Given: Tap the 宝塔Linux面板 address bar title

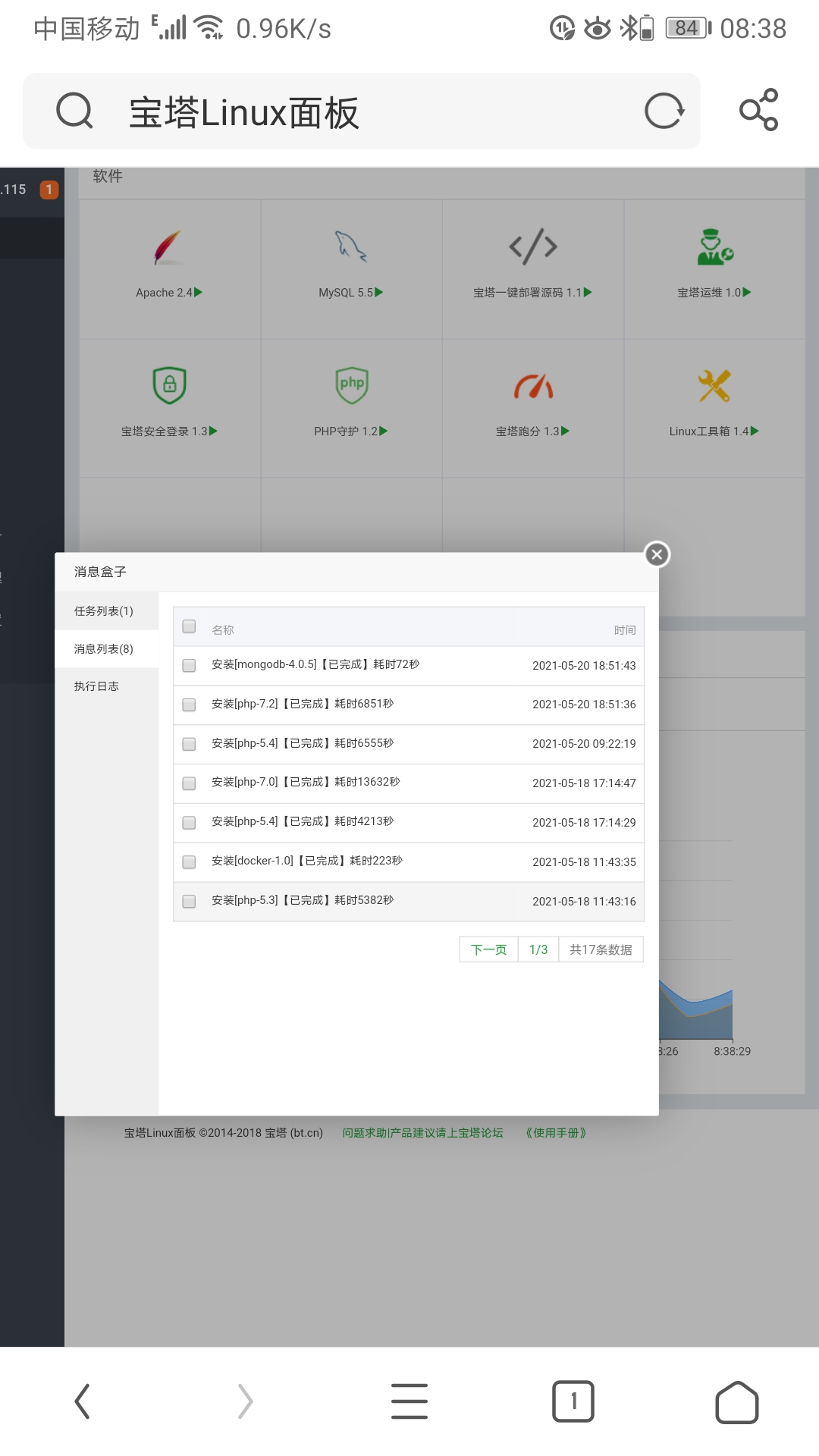Looking at the screenshot, I should coord(243,113).
